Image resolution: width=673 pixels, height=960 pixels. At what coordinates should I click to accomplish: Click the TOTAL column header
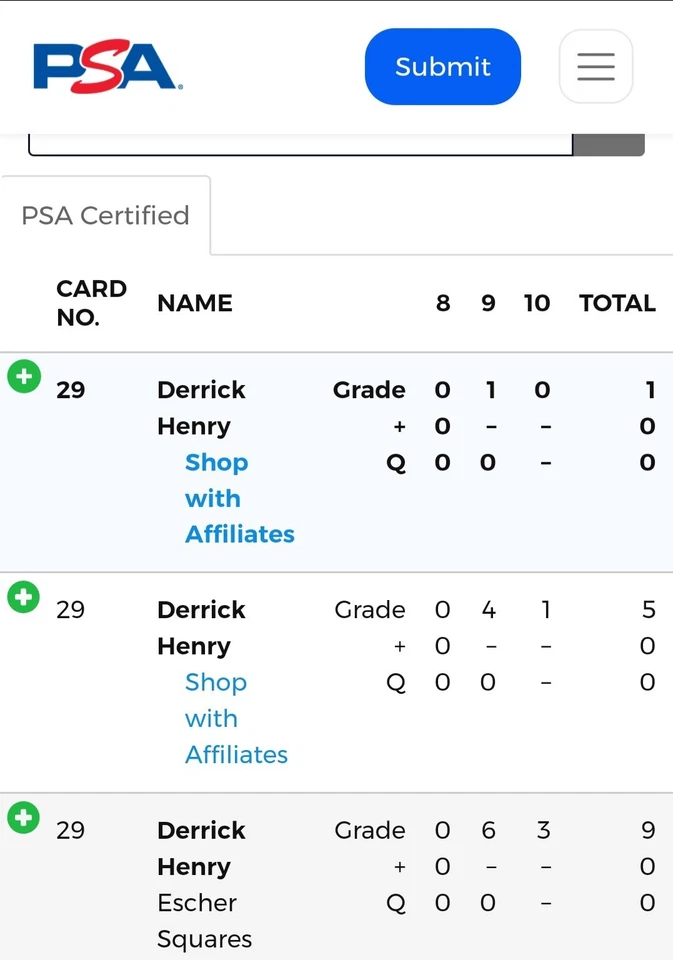(x=617, y=303)
